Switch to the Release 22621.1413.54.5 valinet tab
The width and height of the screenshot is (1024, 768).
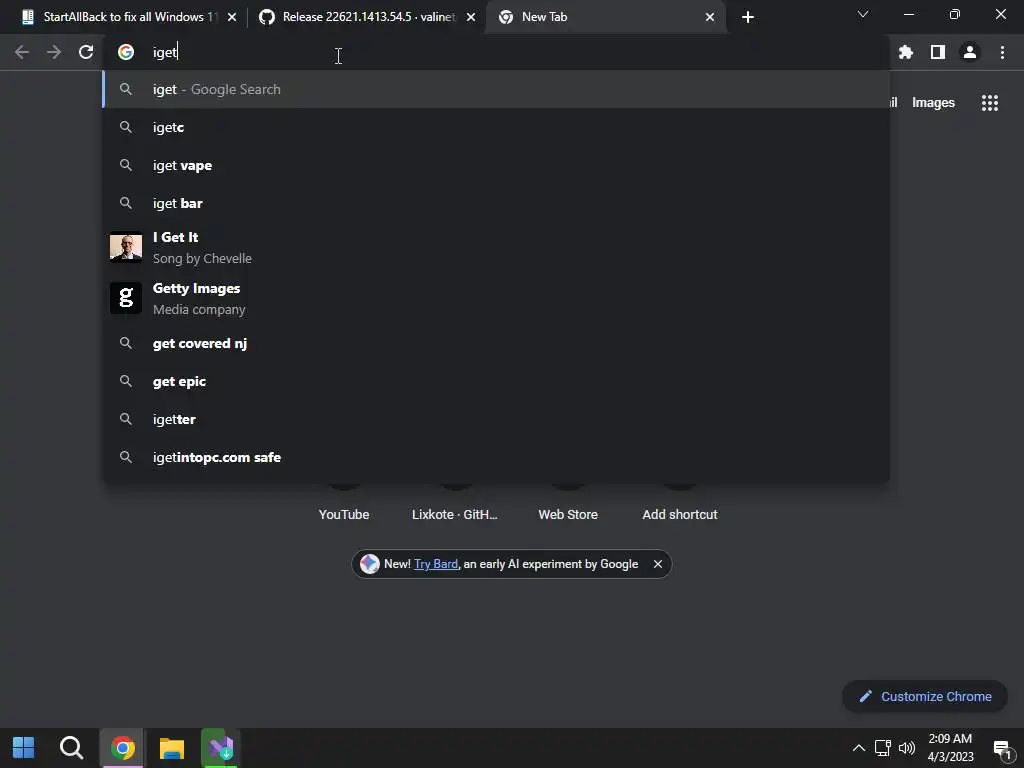pyautogui.click(x=366, y=17)
